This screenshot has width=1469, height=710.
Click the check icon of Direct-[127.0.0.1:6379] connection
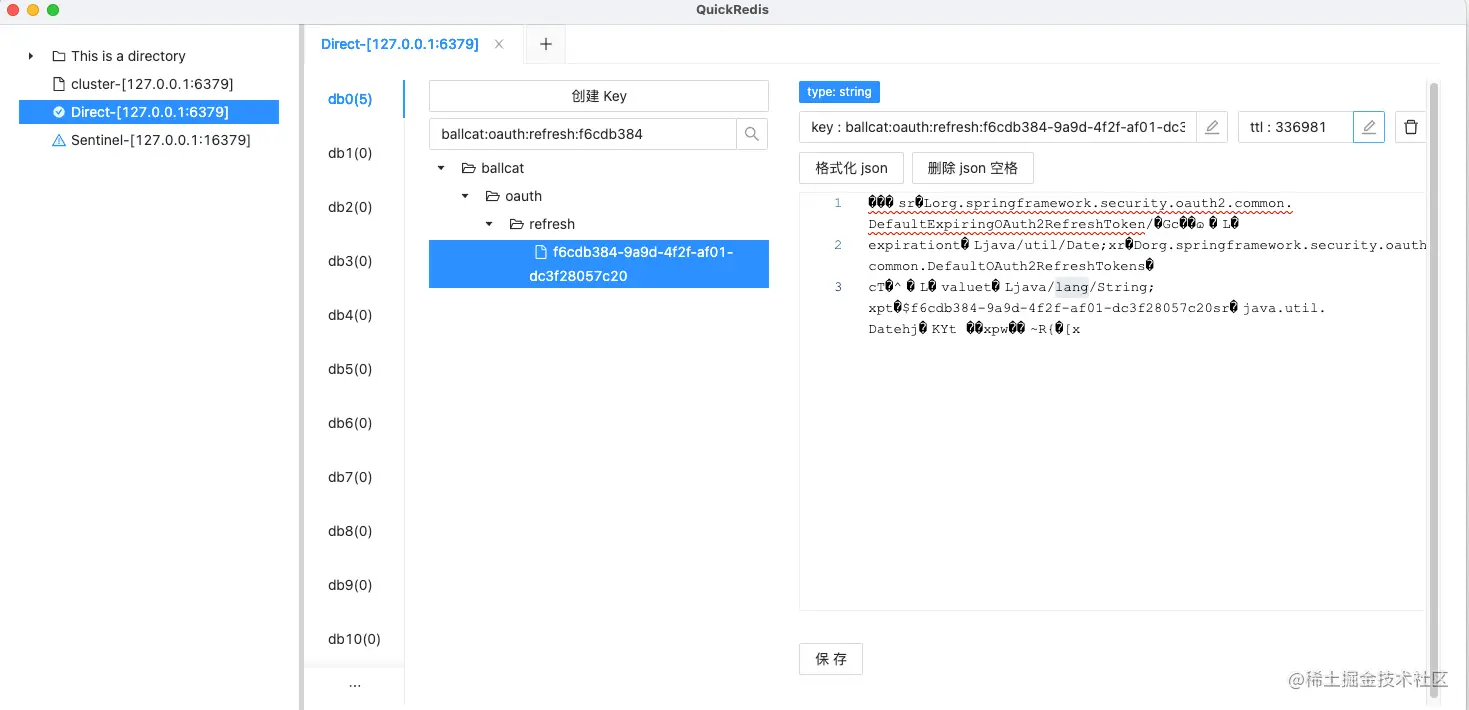pyautogui.click(x=59, y=112)
